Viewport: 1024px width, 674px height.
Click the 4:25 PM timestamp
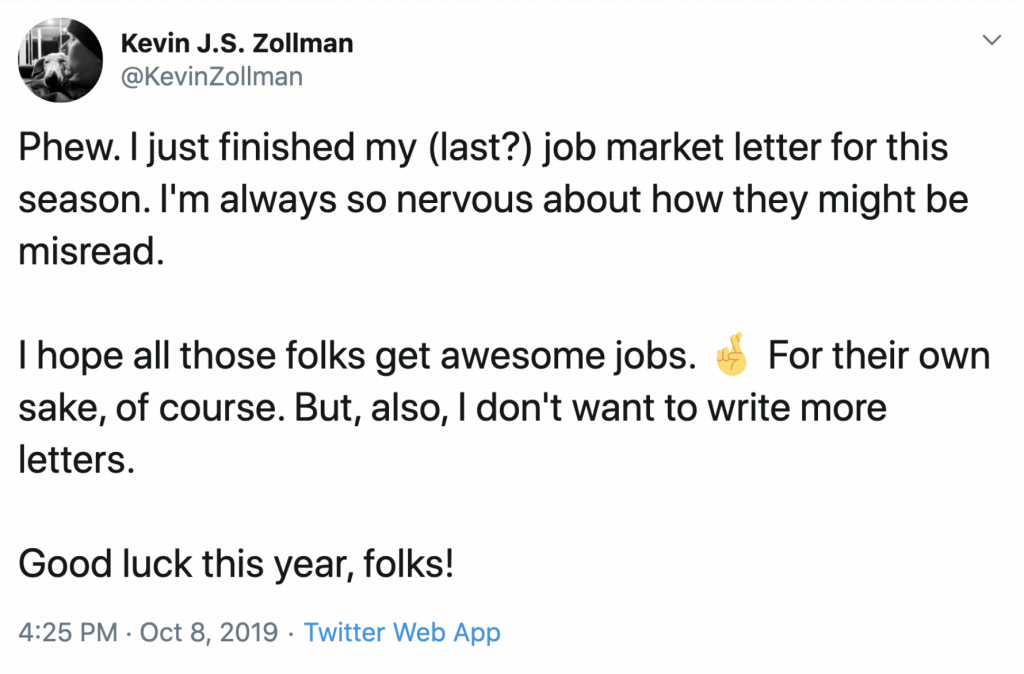(x=66, y=632)
